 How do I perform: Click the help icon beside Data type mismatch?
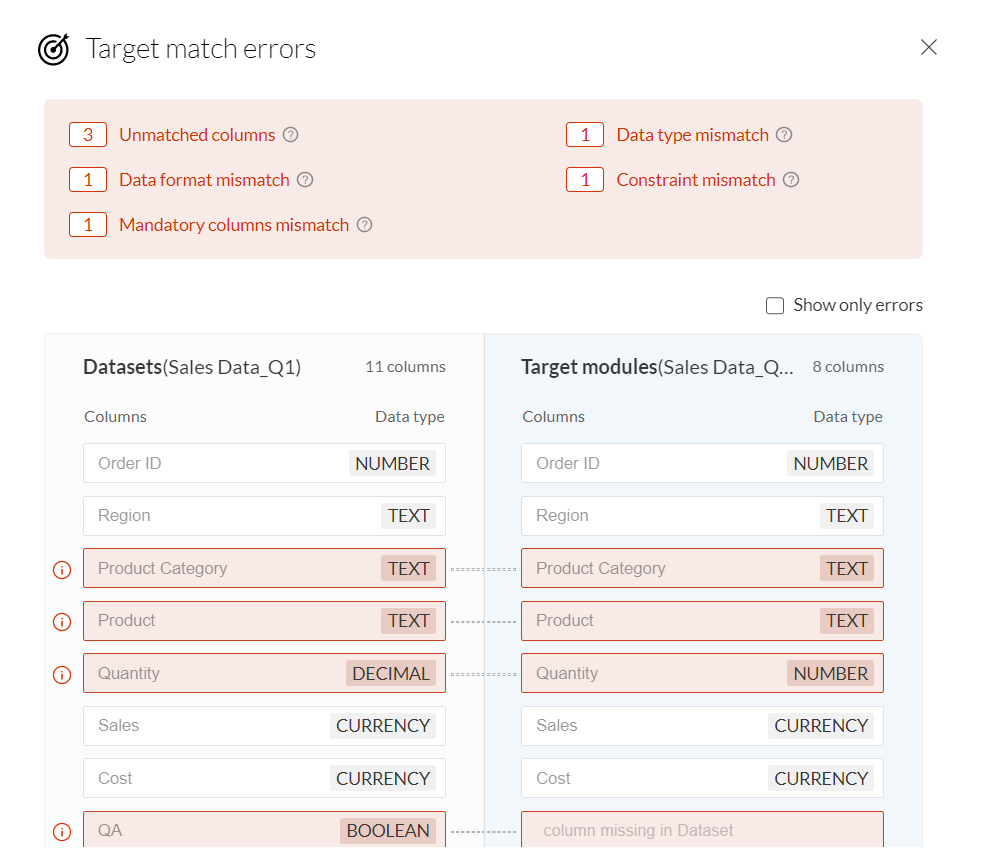tap(784, 135)
